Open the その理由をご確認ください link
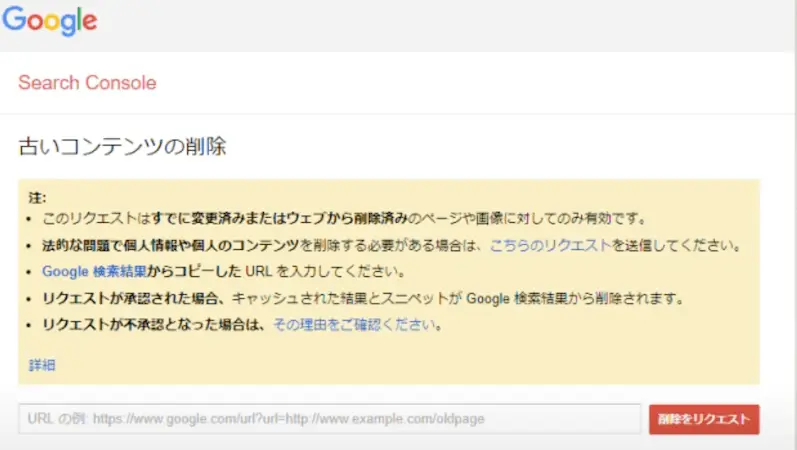Viewport: 797px width, 450px height. coord(355,325)
